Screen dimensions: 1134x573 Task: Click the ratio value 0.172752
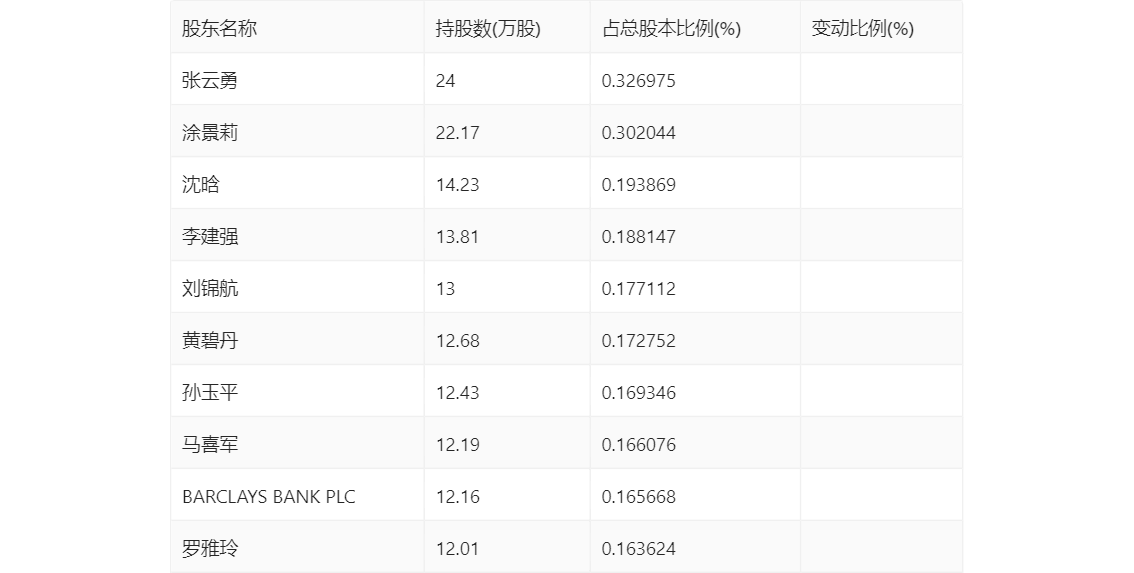point(639,341)
